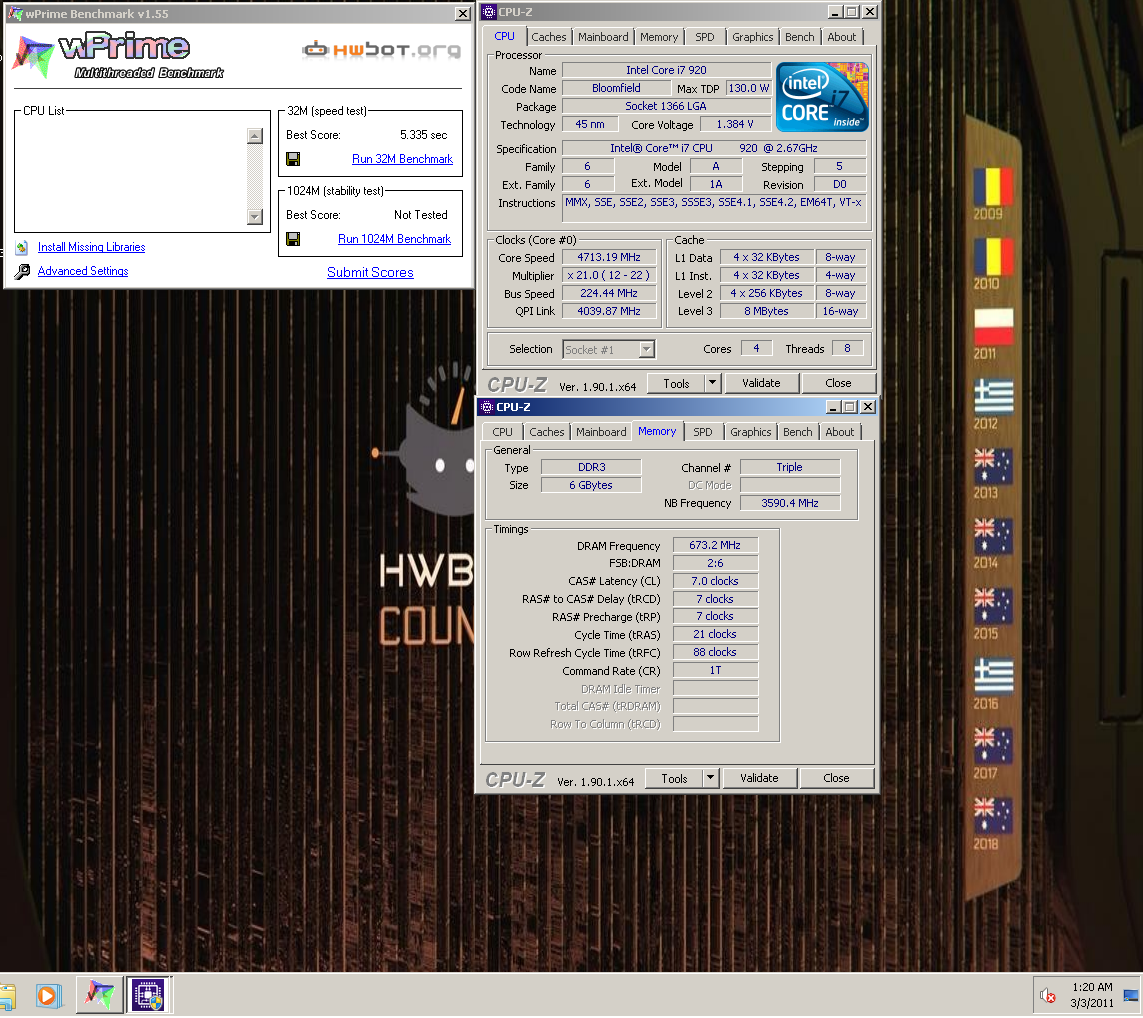1143x1018 pixels.
Task: Click CPU List scroll down arrow
Action: [x=254, y=216]
